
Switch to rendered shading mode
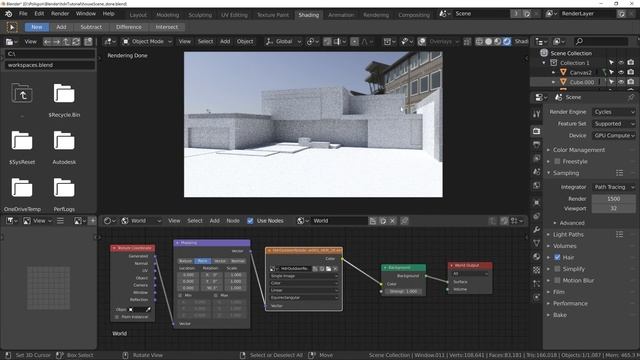pos(507,42)
